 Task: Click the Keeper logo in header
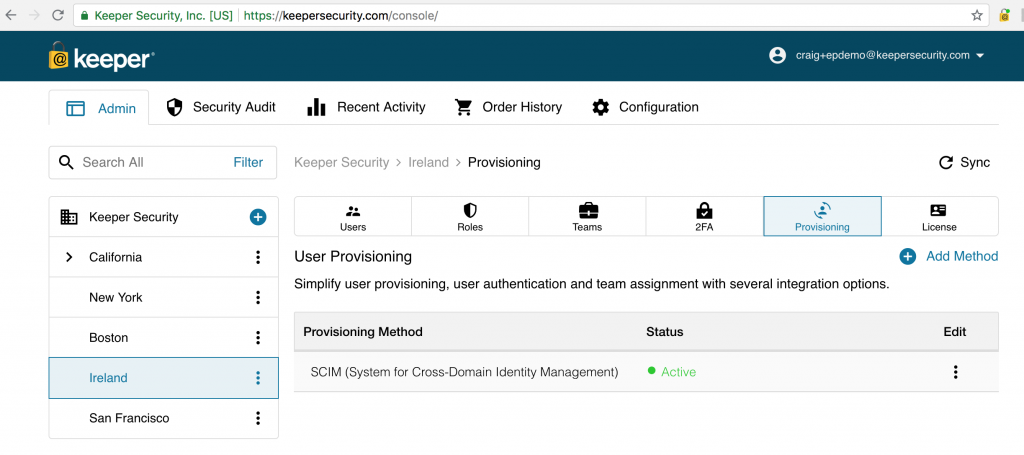coord(101,57)
